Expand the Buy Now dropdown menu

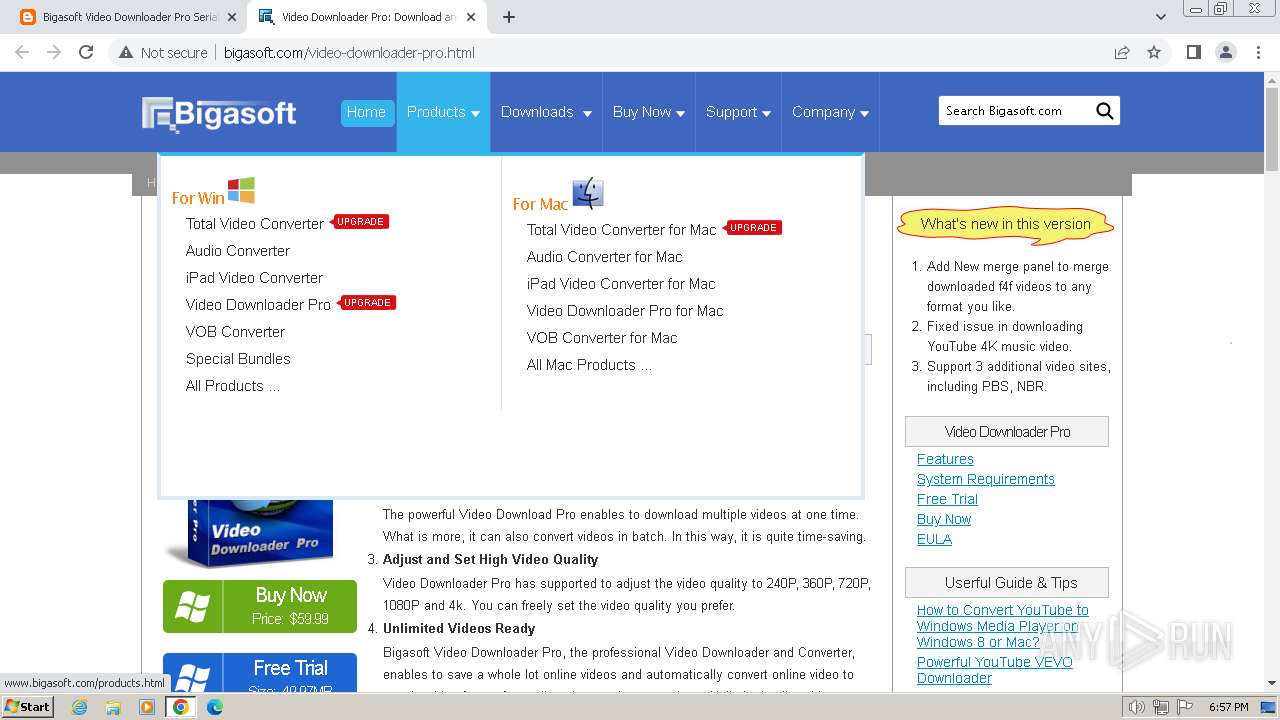point(649,112)
